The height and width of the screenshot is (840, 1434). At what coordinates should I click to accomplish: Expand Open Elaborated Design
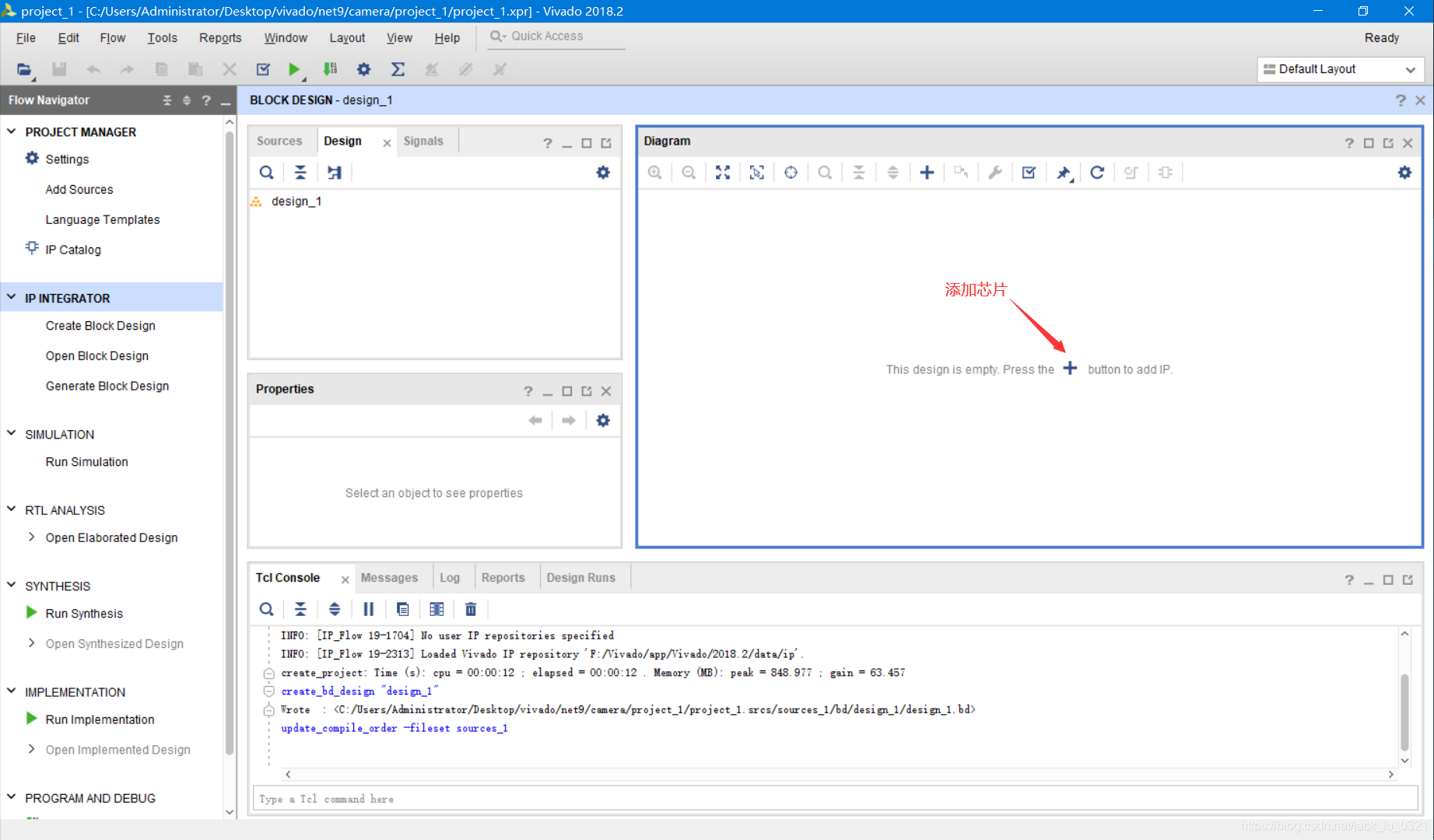31,537
